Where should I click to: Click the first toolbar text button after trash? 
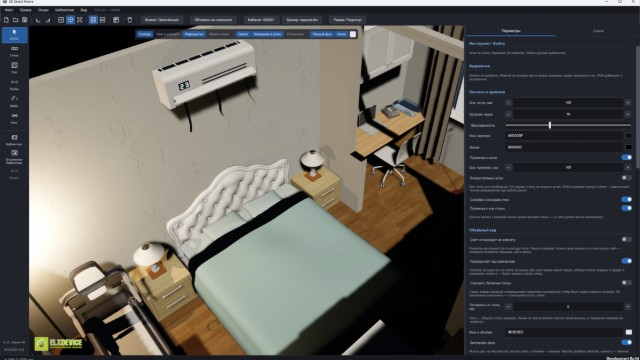[x=162, y=20]
